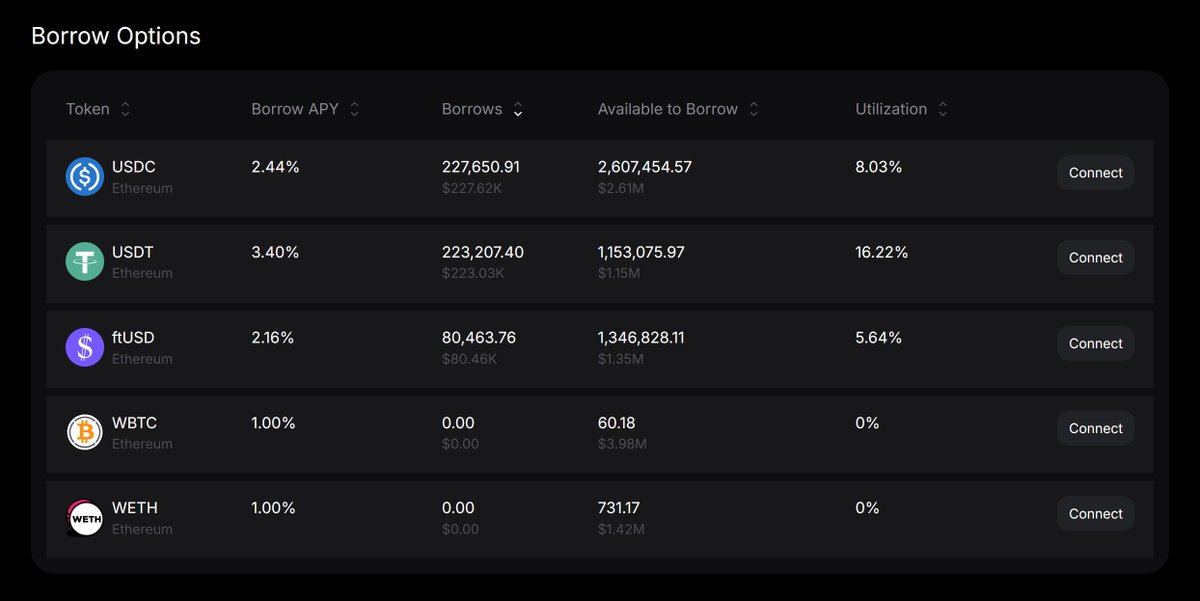The image size is (1200, 601).
Task: Connect wallet for USDC row
Action: click(x=1095, y=173)
